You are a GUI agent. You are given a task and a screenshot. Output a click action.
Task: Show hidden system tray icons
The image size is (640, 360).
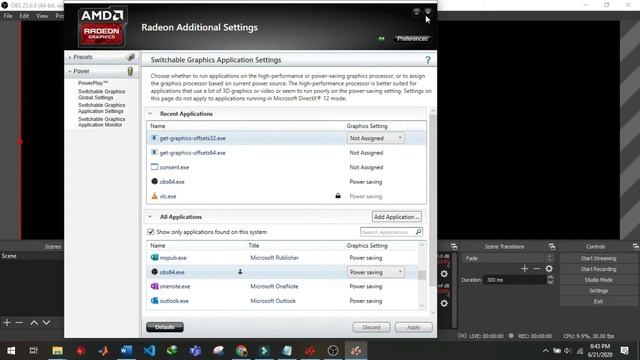click(x=545, y=351)
